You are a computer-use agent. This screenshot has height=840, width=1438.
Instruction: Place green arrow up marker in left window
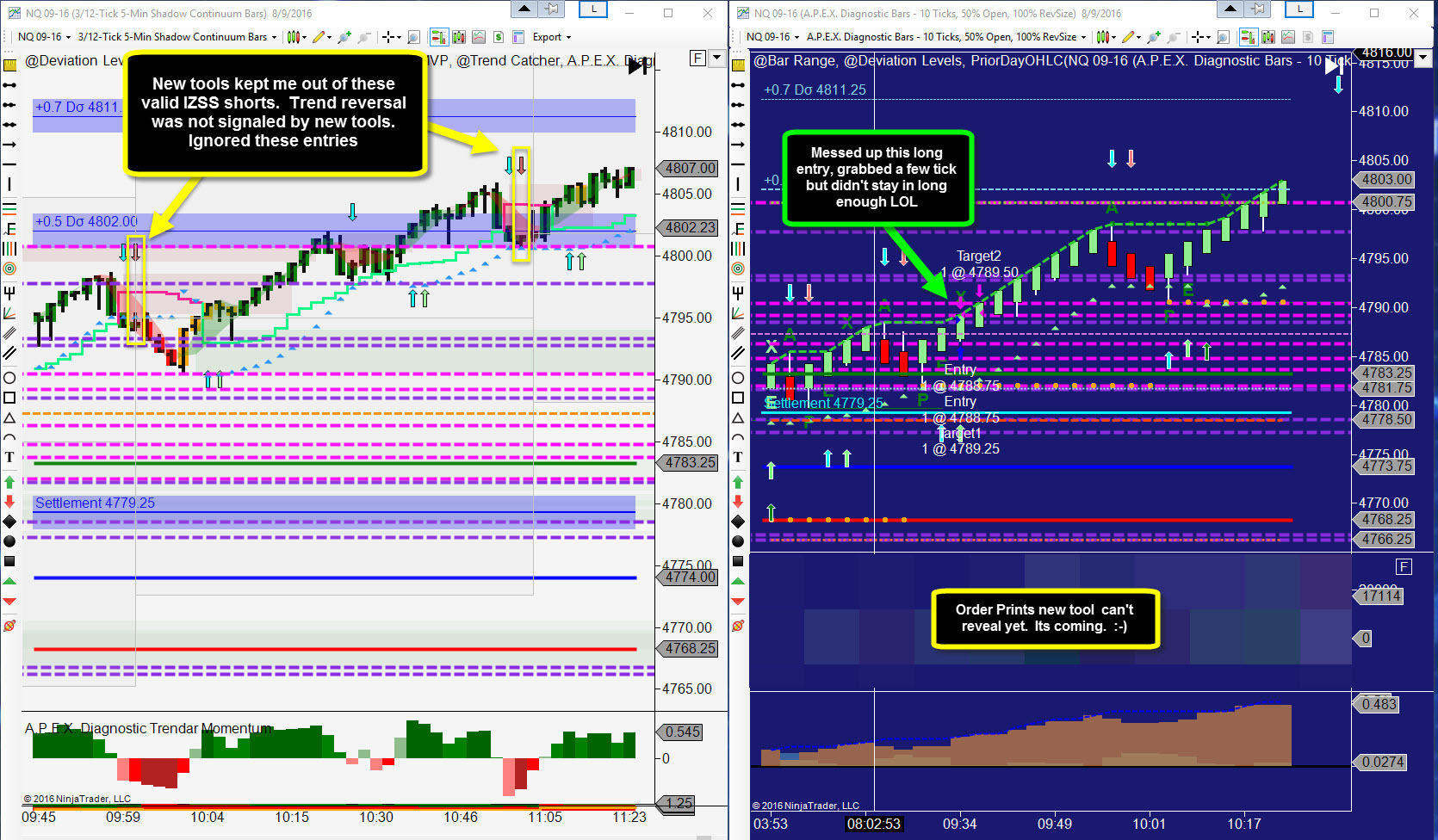click(x=9, y=481)
